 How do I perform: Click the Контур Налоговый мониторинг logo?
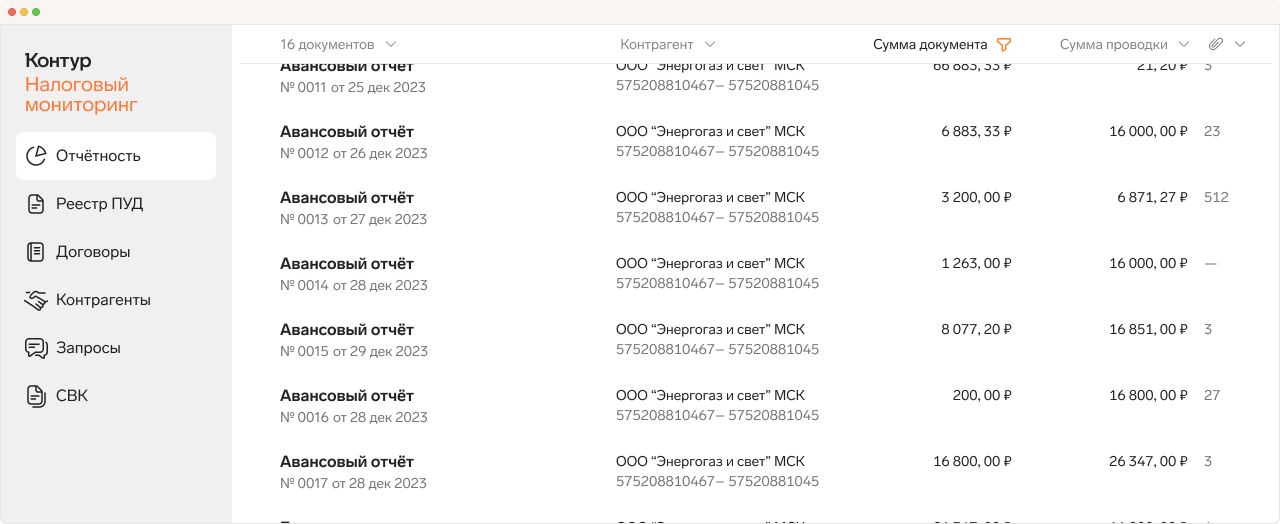pos(81,83)
